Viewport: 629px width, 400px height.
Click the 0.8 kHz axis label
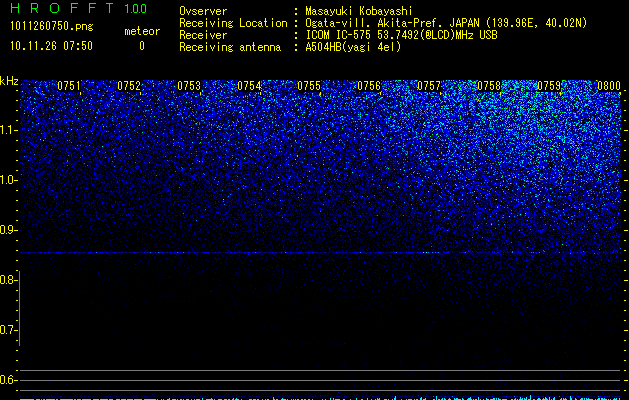pyautogui.click(x=8, y=280)
